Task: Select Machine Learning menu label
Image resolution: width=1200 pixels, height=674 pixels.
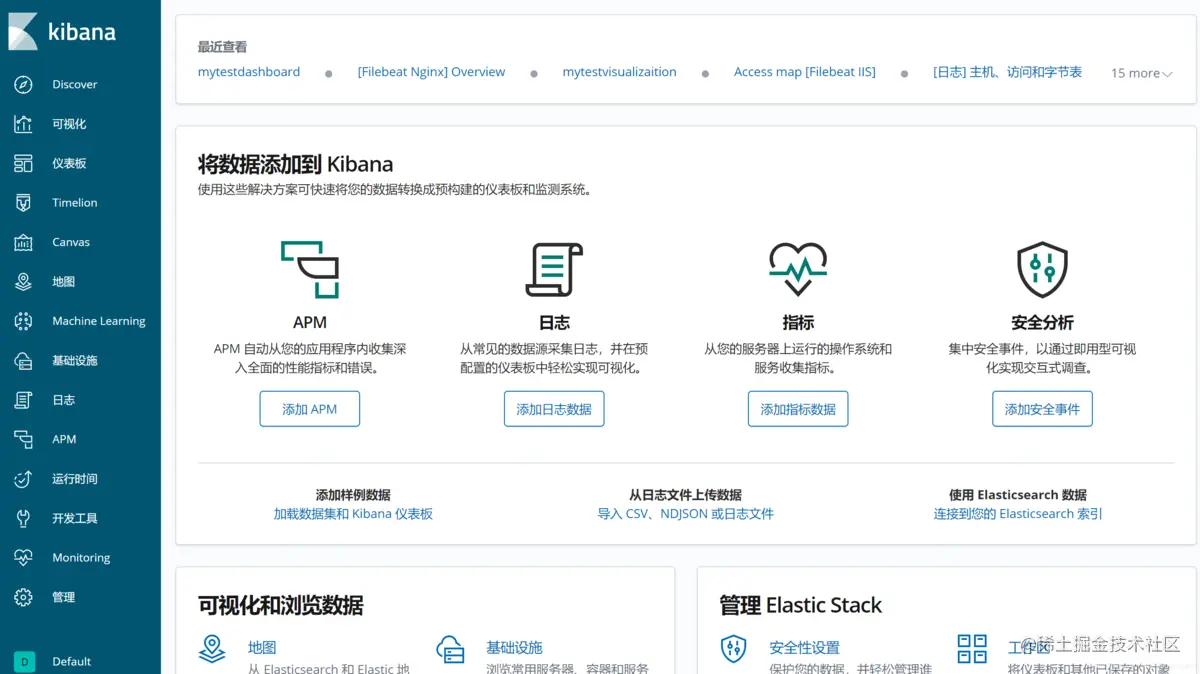Action: (99, 321)
